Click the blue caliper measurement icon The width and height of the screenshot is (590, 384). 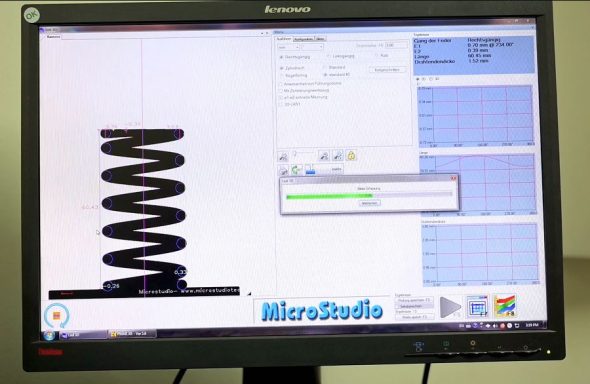(310, 170)
